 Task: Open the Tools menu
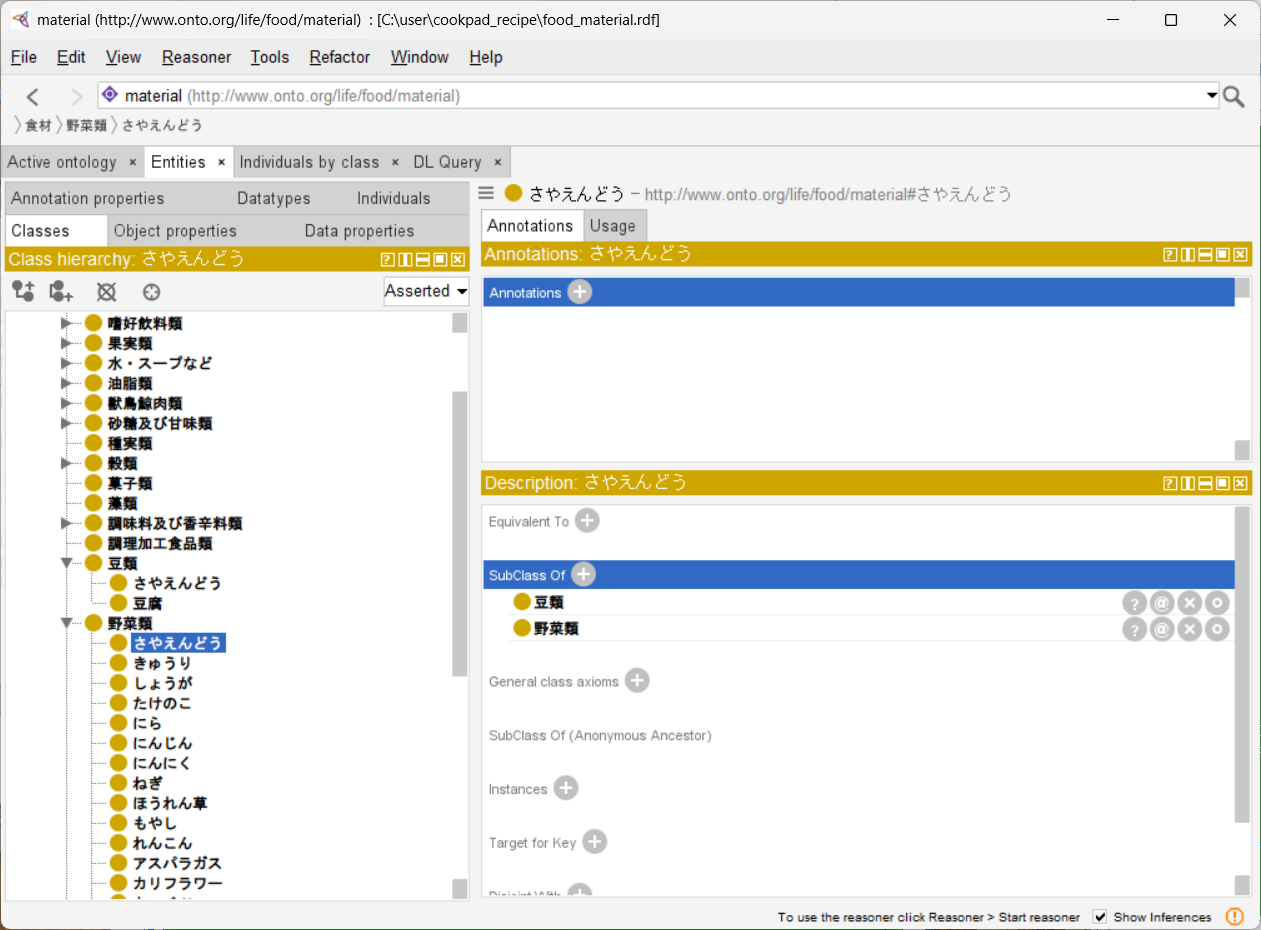pos(270,57)
